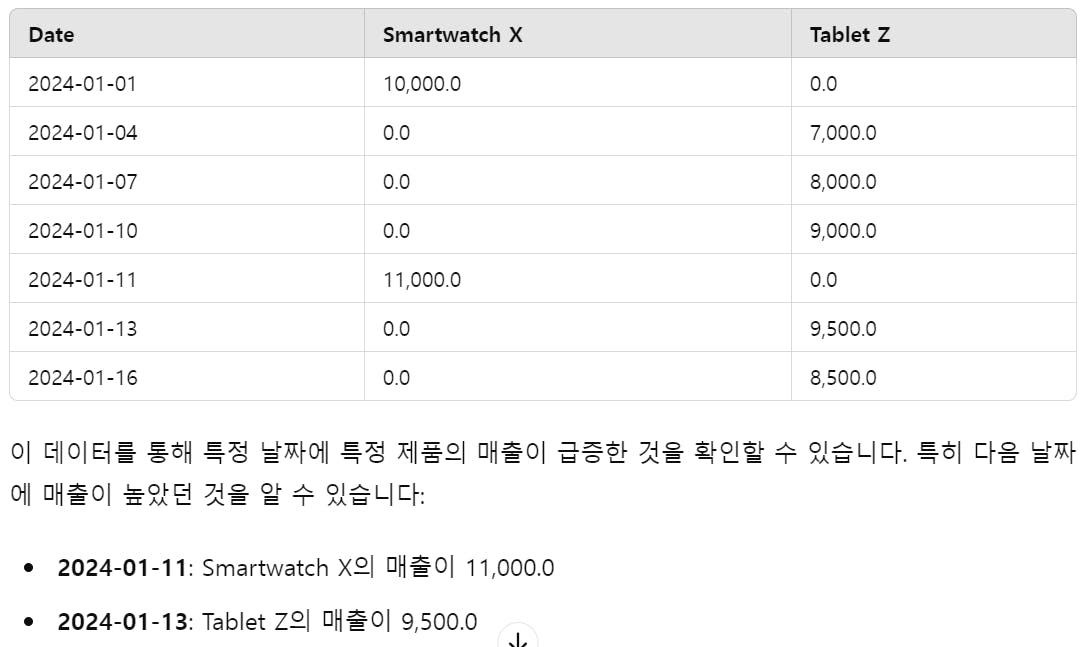
Task: Click the Smartwatch X column header
Action: coord(452,35)
